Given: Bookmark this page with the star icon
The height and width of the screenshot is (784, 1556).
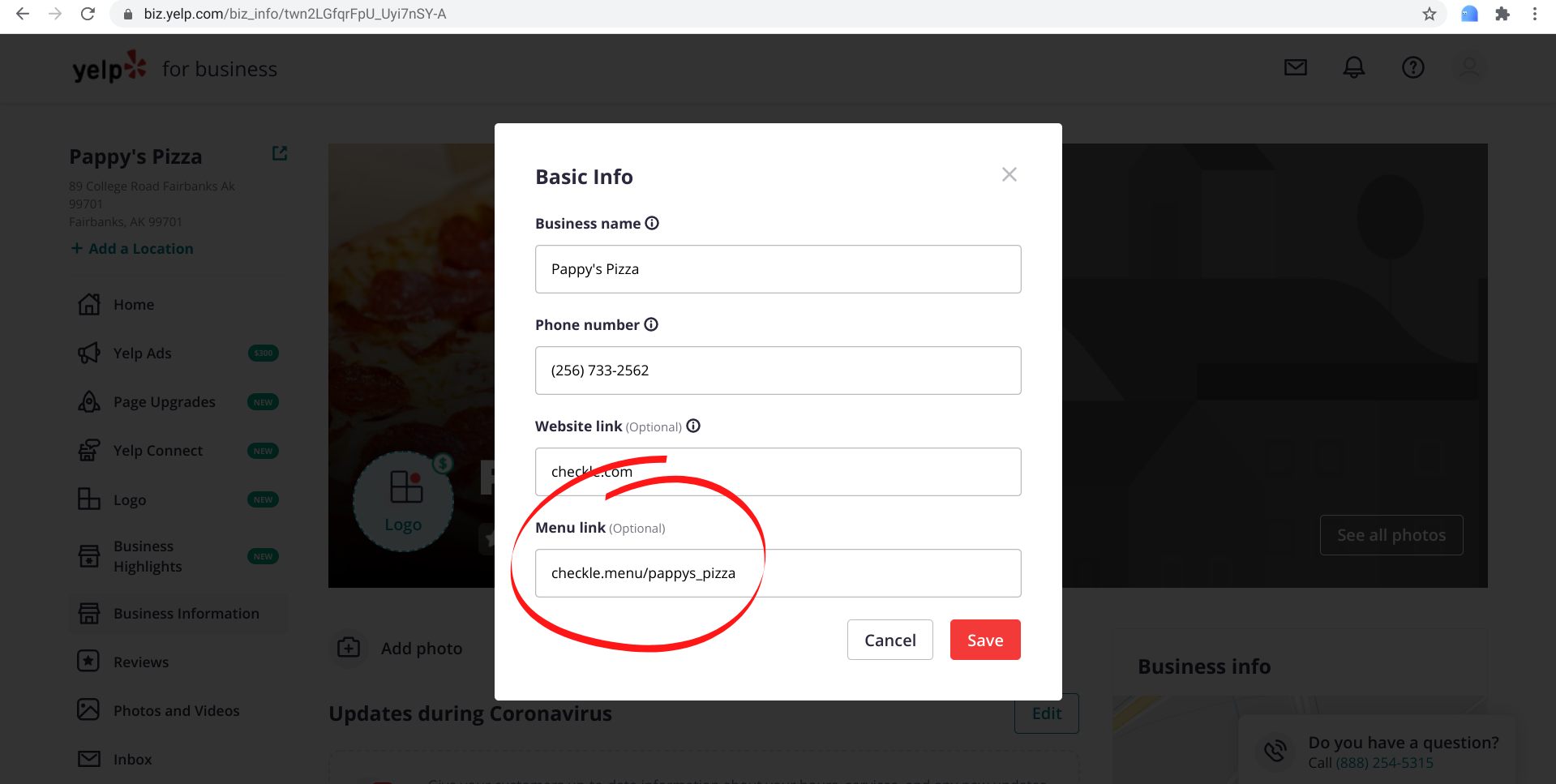Looking at the screenshot, I should coord(1430,14).
